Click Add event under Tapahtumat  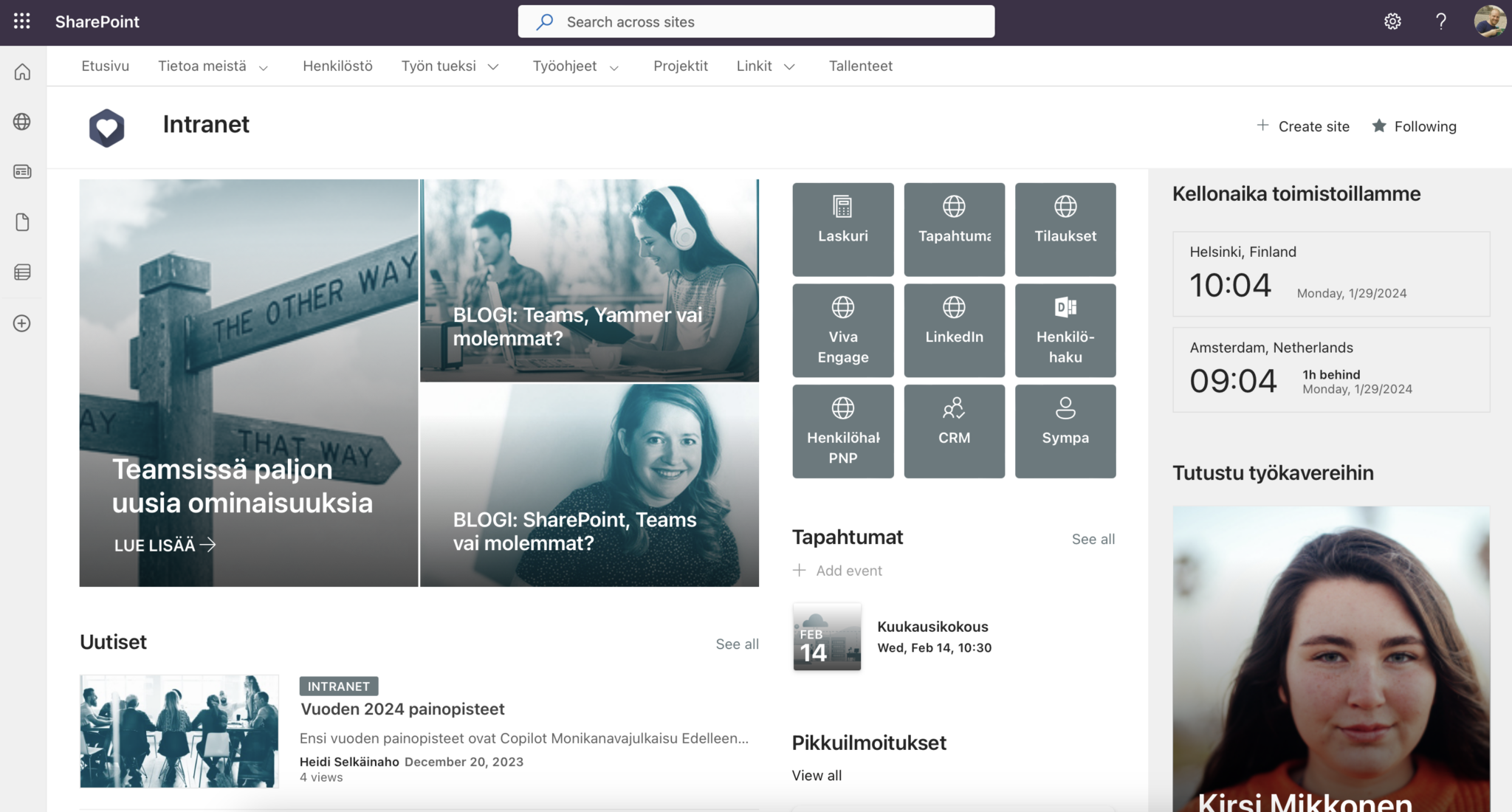point(837,570)
